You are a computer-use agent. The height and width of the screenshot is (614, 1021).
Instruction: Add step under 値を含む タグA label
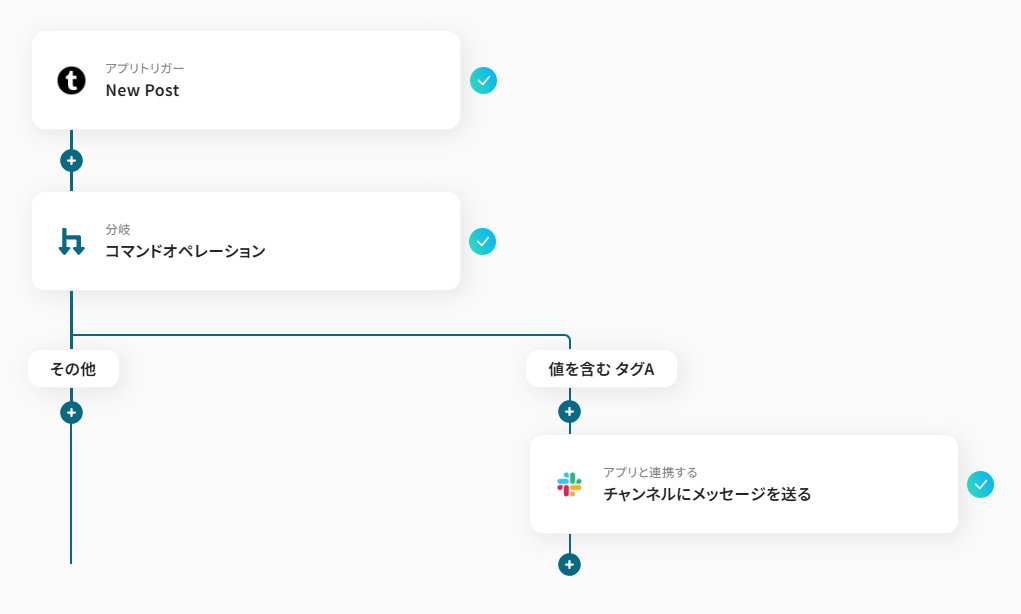(x=569, y=411)
